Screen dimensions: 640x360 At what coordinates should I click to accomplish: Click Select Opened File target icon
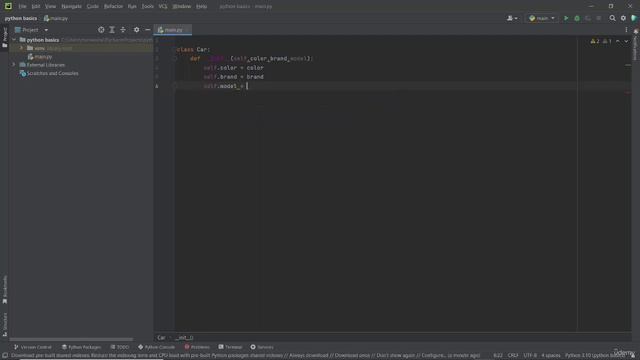coord(101,30)
